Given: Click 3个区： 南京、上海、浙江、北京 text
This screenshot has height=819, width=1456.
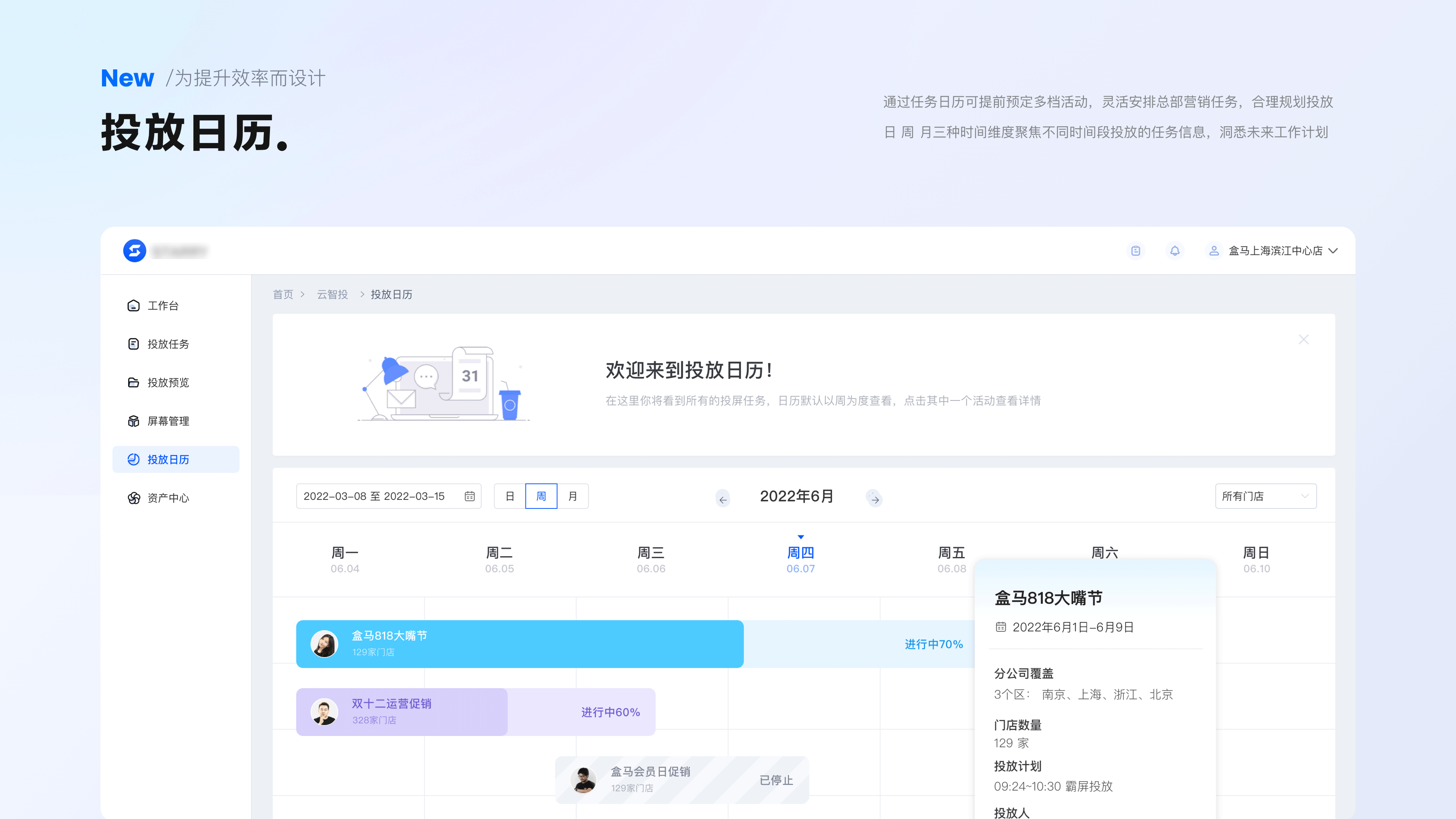Looking at the screenshot, I should (1083, 694).
